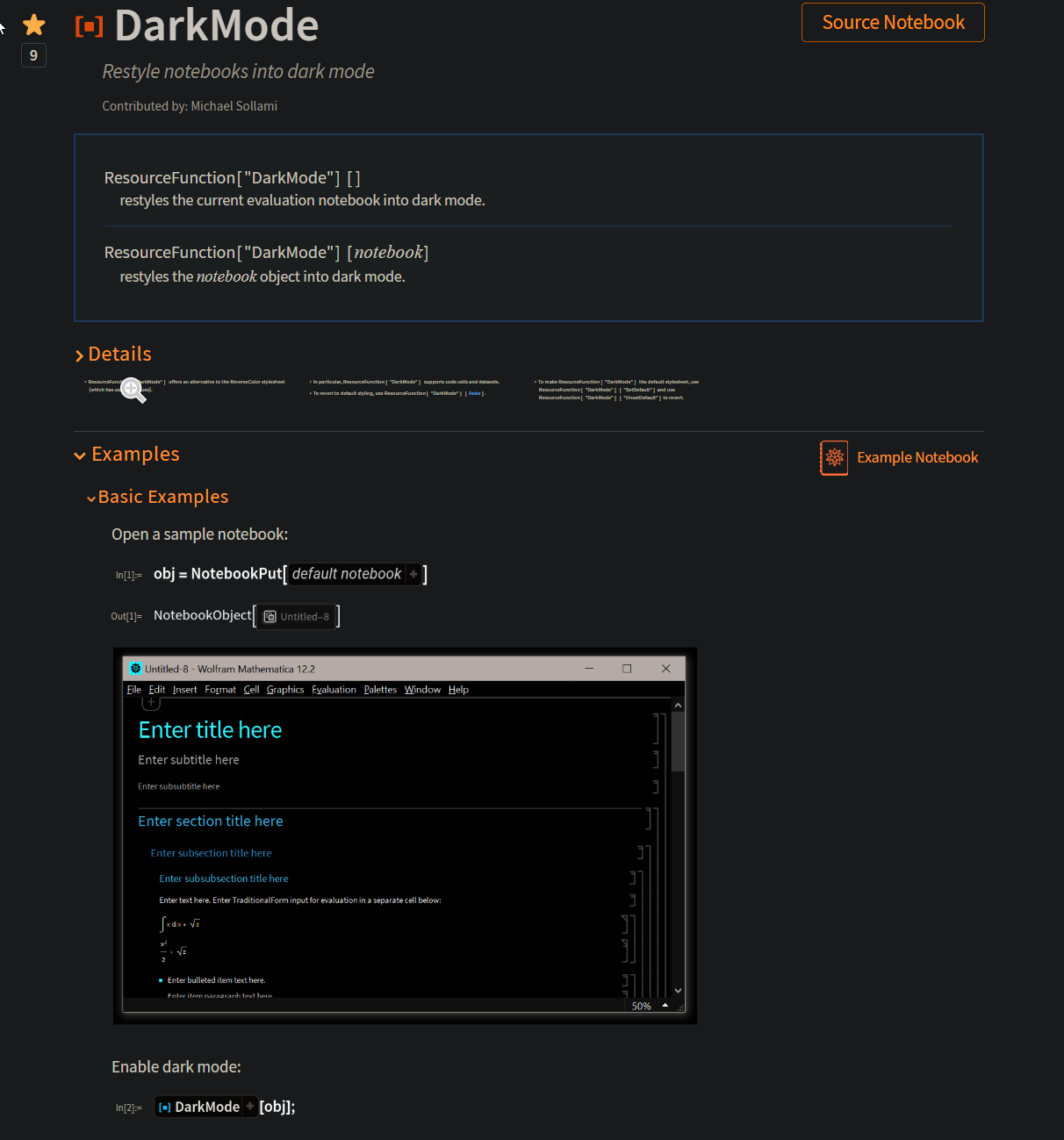Click the Details thumbnail middle note
Viewport: 1064px width, 1140px height.
[x=405, y=388]
